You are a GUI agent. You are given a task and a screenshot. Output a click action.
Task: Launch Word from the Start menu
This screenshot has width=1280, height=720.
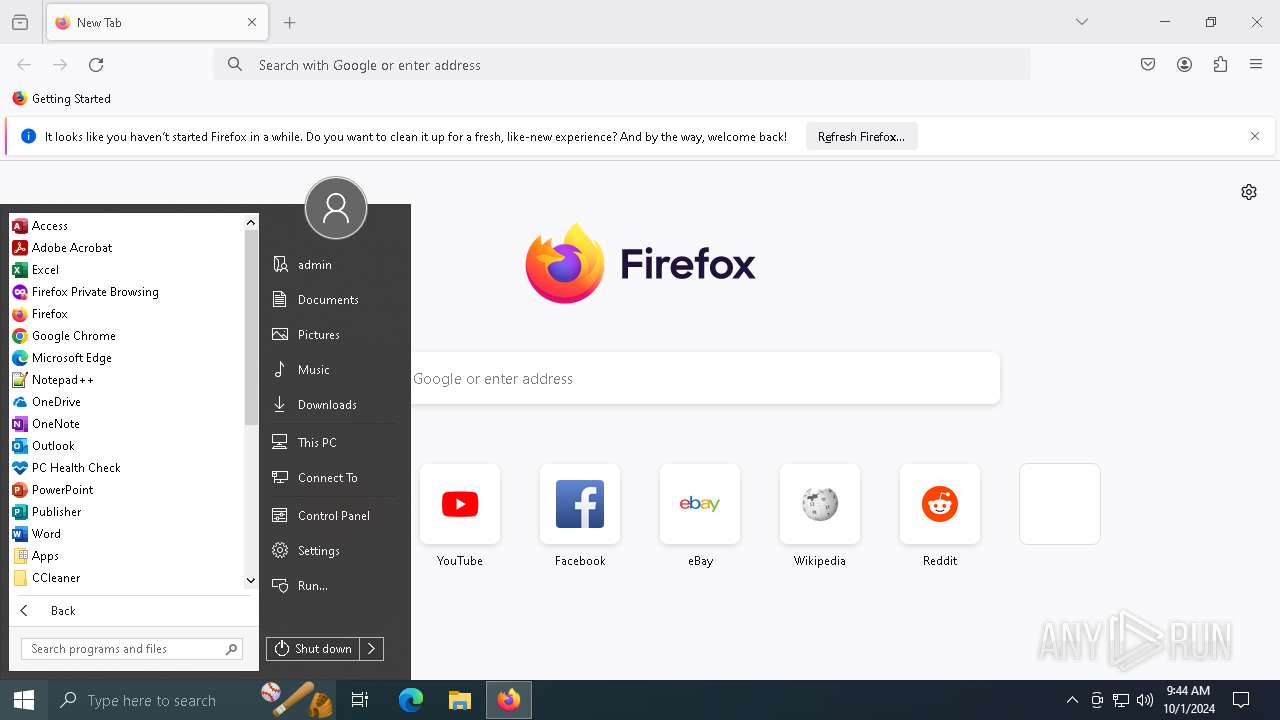[128, 534]
